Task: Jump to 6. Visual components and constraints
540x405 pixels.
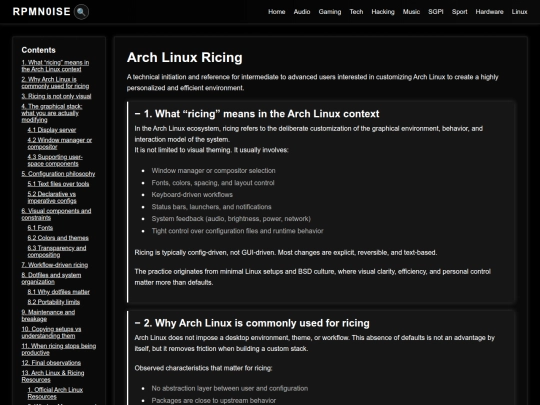Action: click(x=56, y=214)
